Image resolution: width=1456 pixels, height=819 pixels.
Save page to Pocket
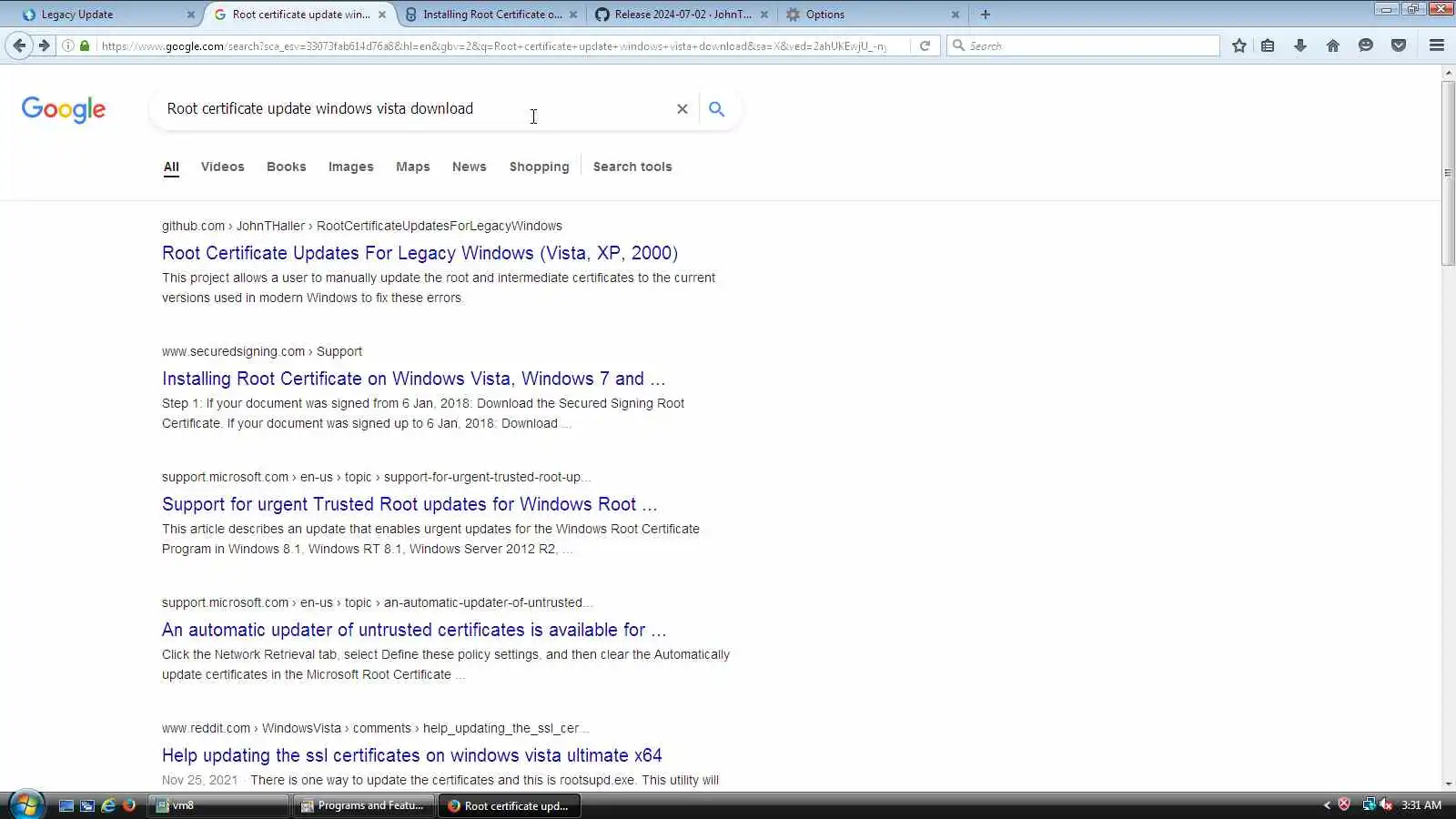click(1399, 45)
